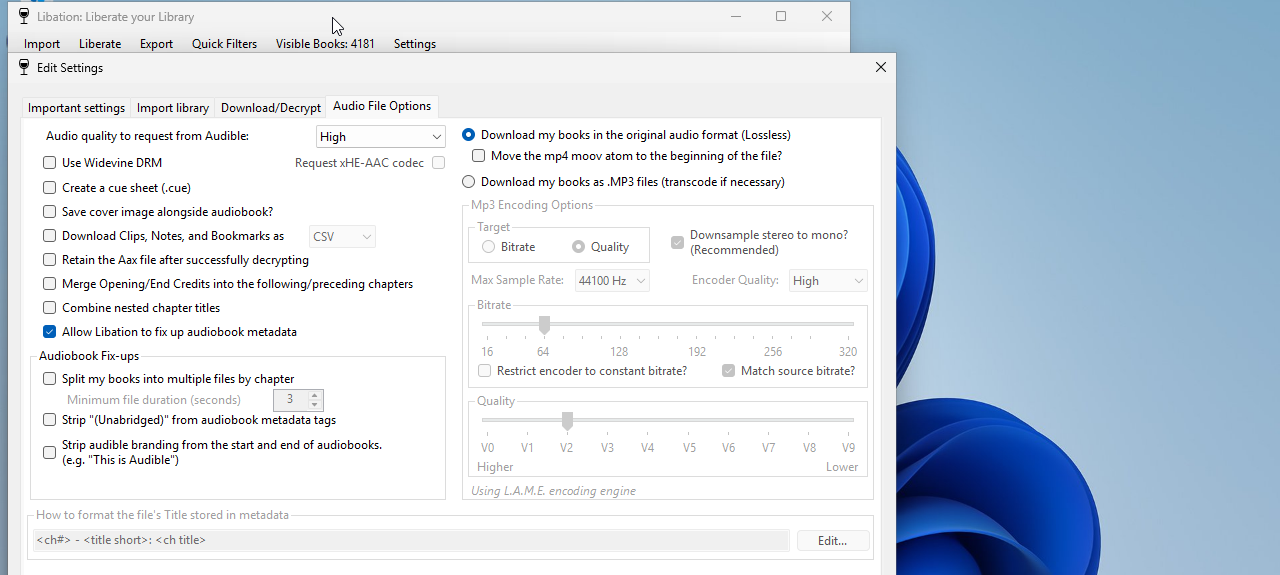Select Download my books as .MP3 files

[x=468, y=182]
